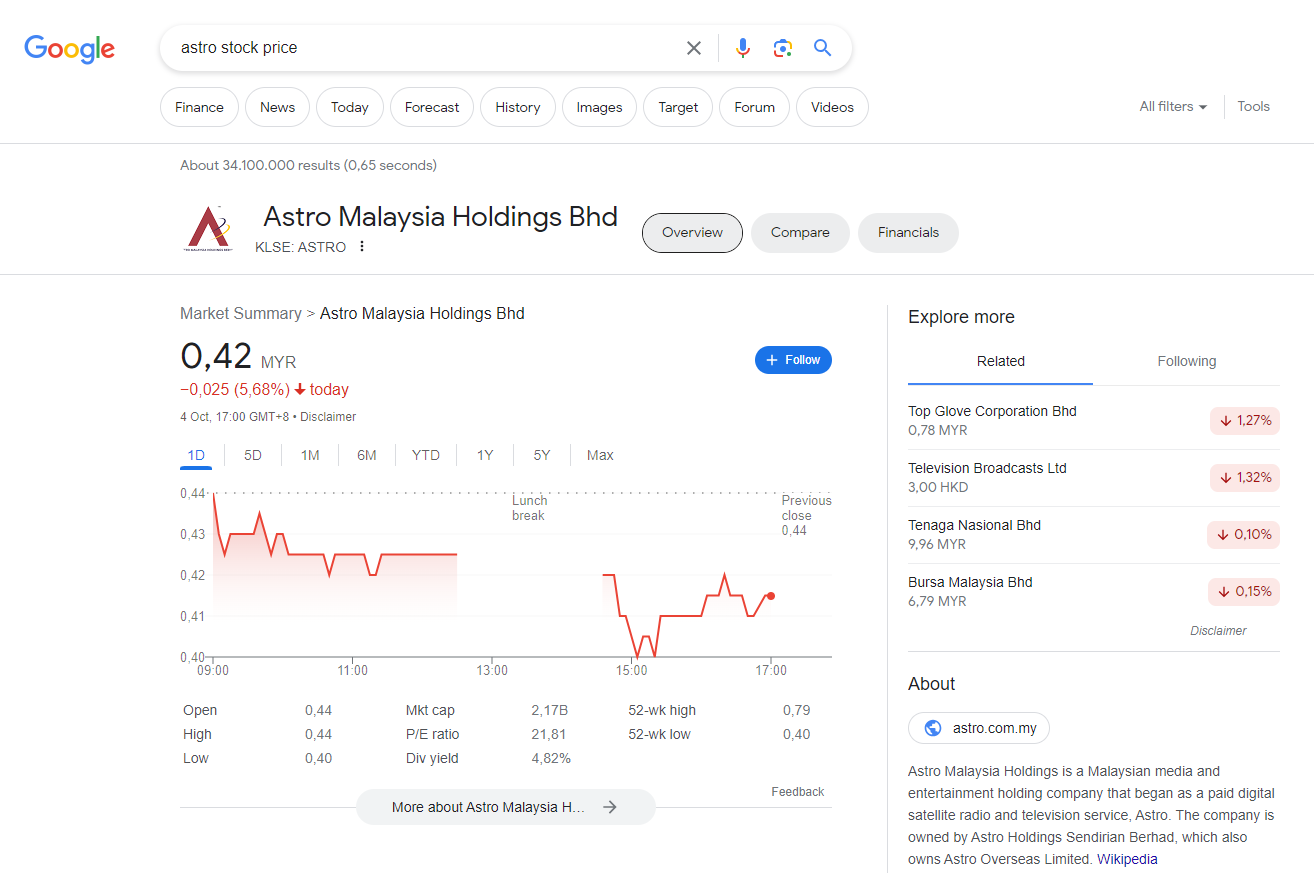
Task: Open Google Lens image search
Action: [x=782, y=48]
